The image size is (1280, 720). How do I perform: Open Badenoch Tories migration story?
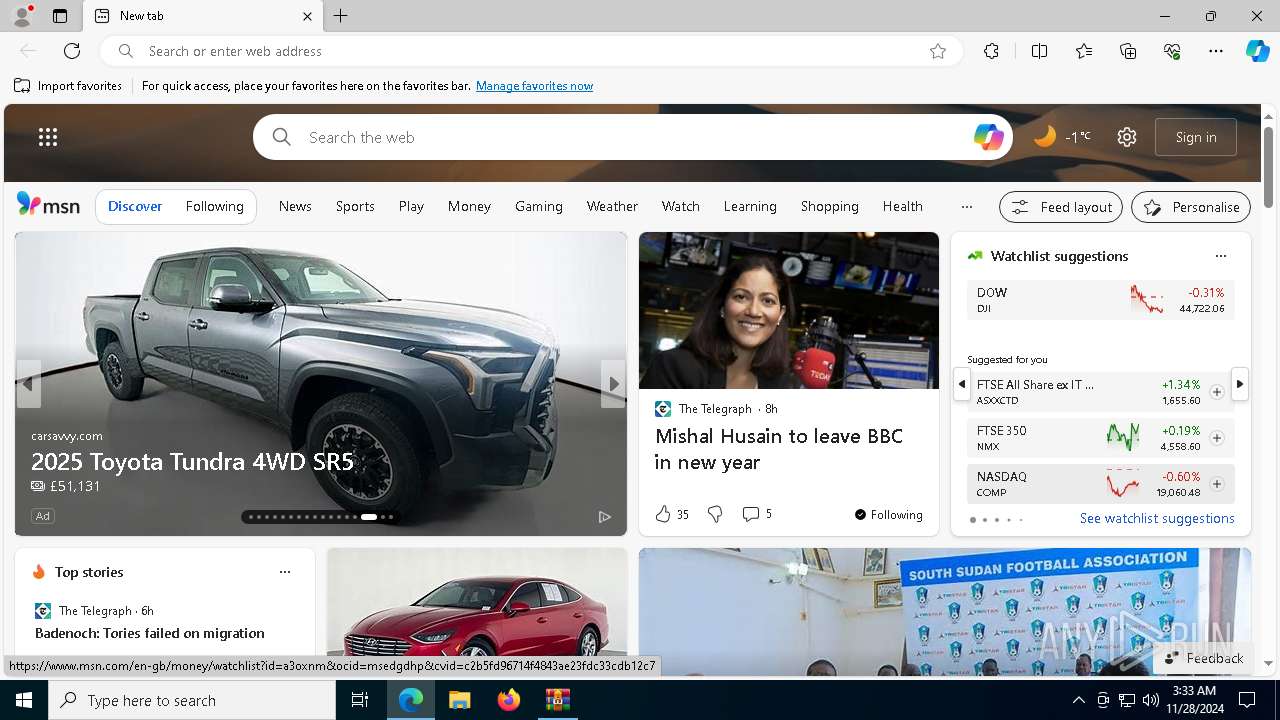[150, 633]
